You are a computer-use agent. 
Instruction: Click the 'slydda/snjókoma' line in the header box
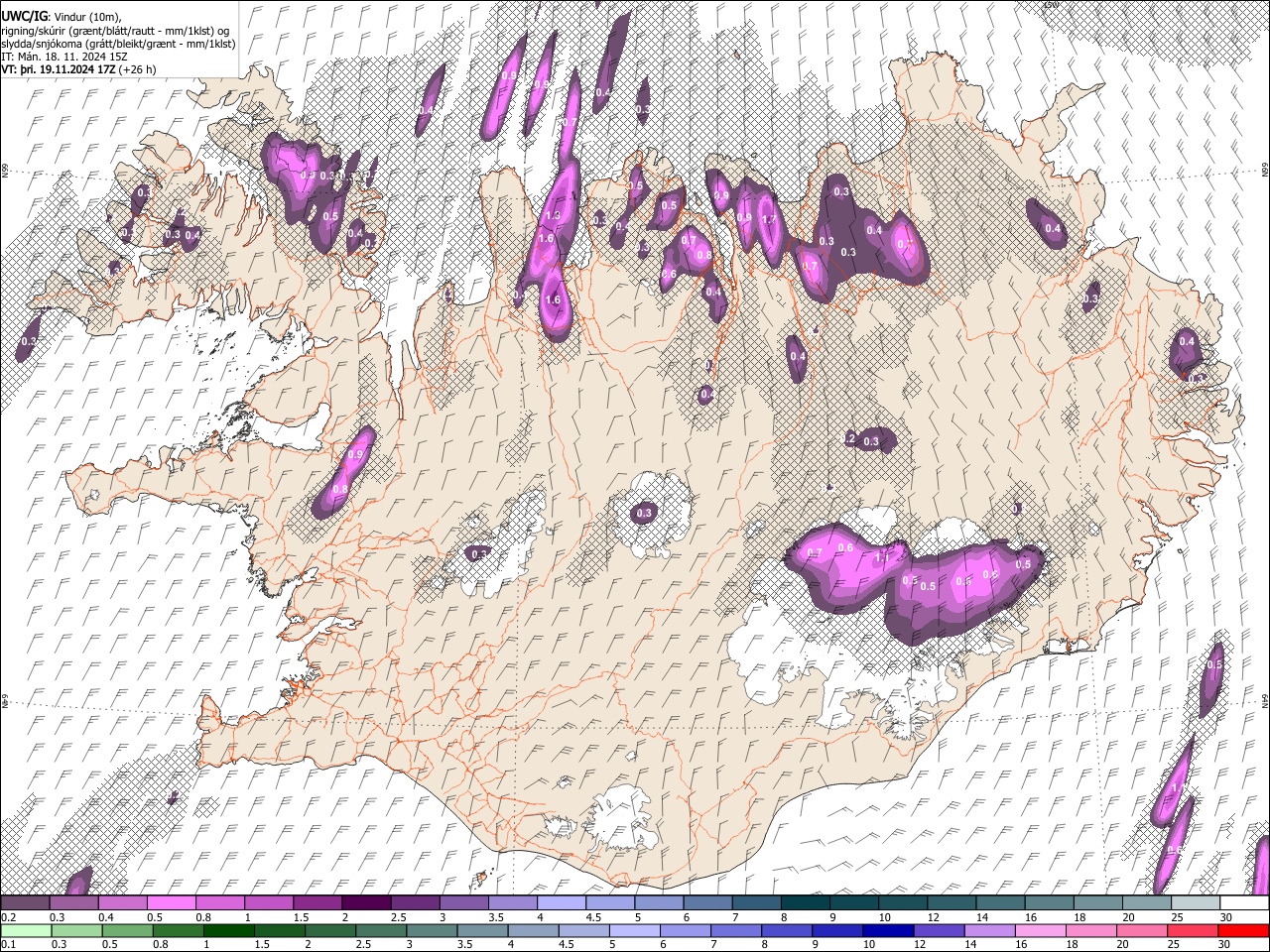pos(118,44)
